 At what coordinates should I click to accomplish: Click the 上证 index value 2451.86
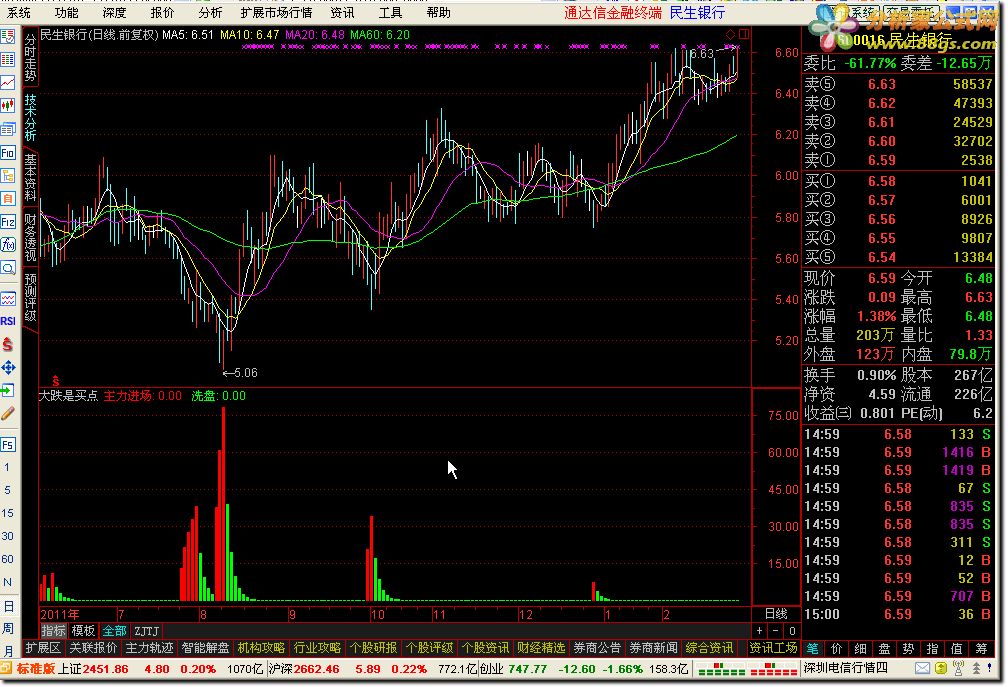106,670
